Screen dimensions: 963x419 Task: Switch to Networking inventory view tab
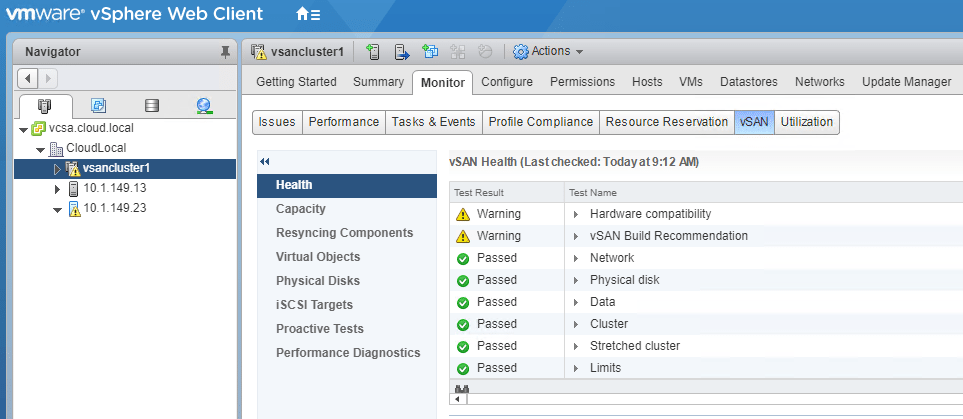[x=204, y=105]
